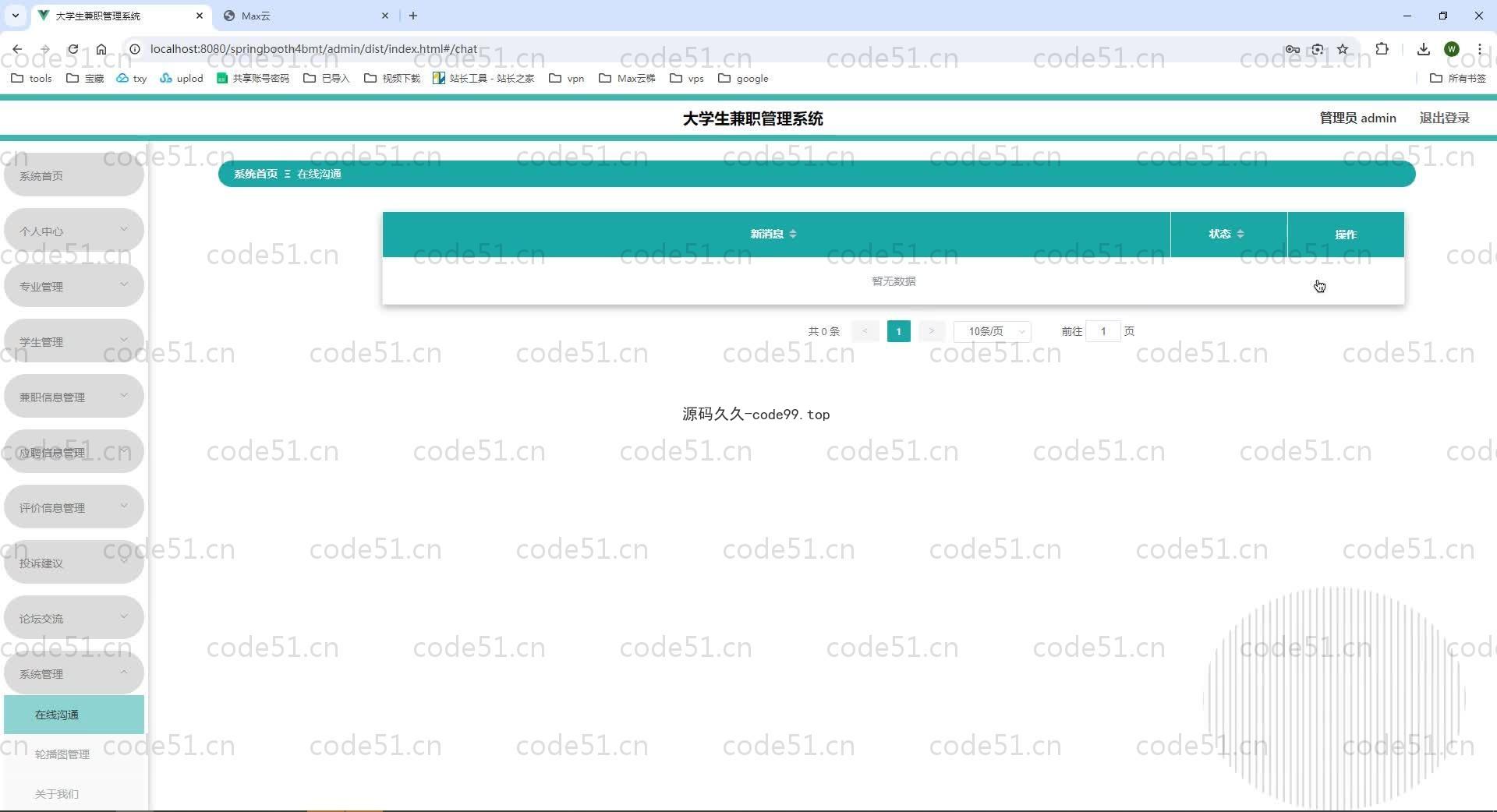The height and width of the screenshot is (812, 1497).
Task: Click the 操作 column header
Action: [1346, 235]
